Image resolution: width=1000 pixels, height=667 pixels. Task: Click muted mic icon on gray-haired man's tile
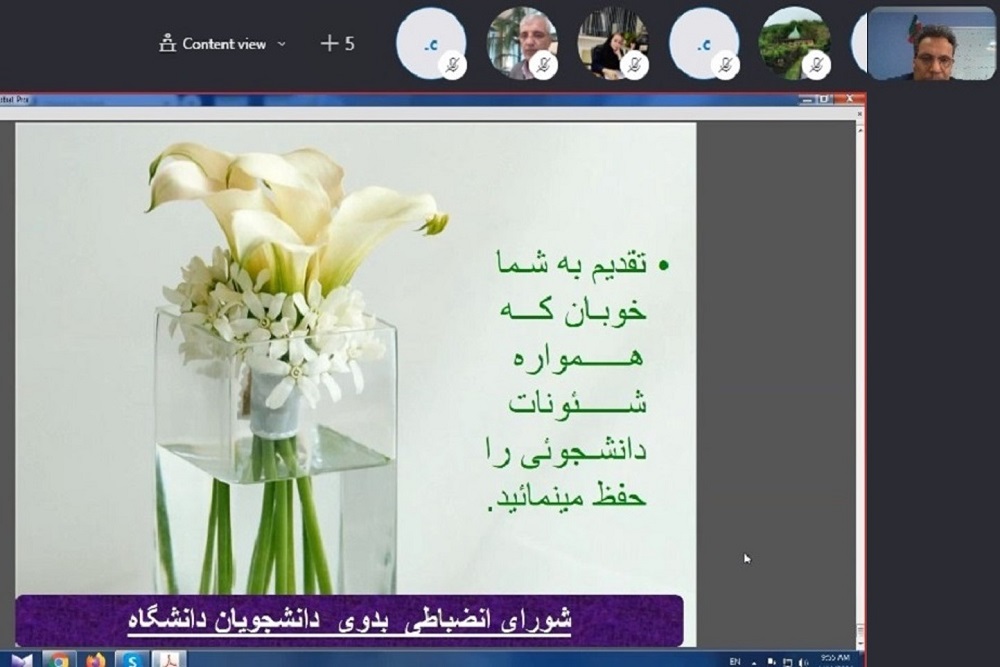click(544, 66)
